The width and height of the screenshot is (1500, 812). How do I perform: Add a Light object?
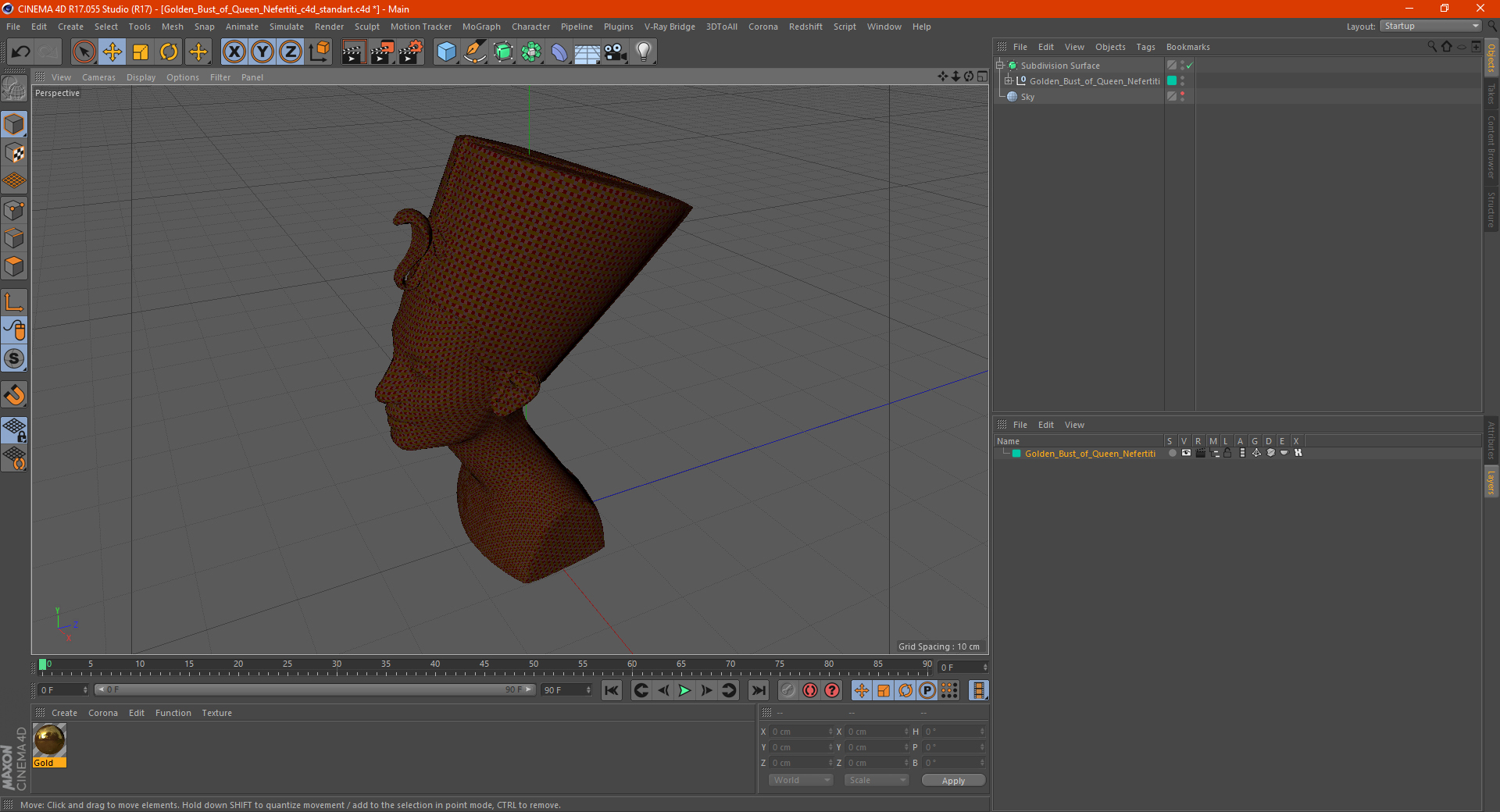(644, 52)
